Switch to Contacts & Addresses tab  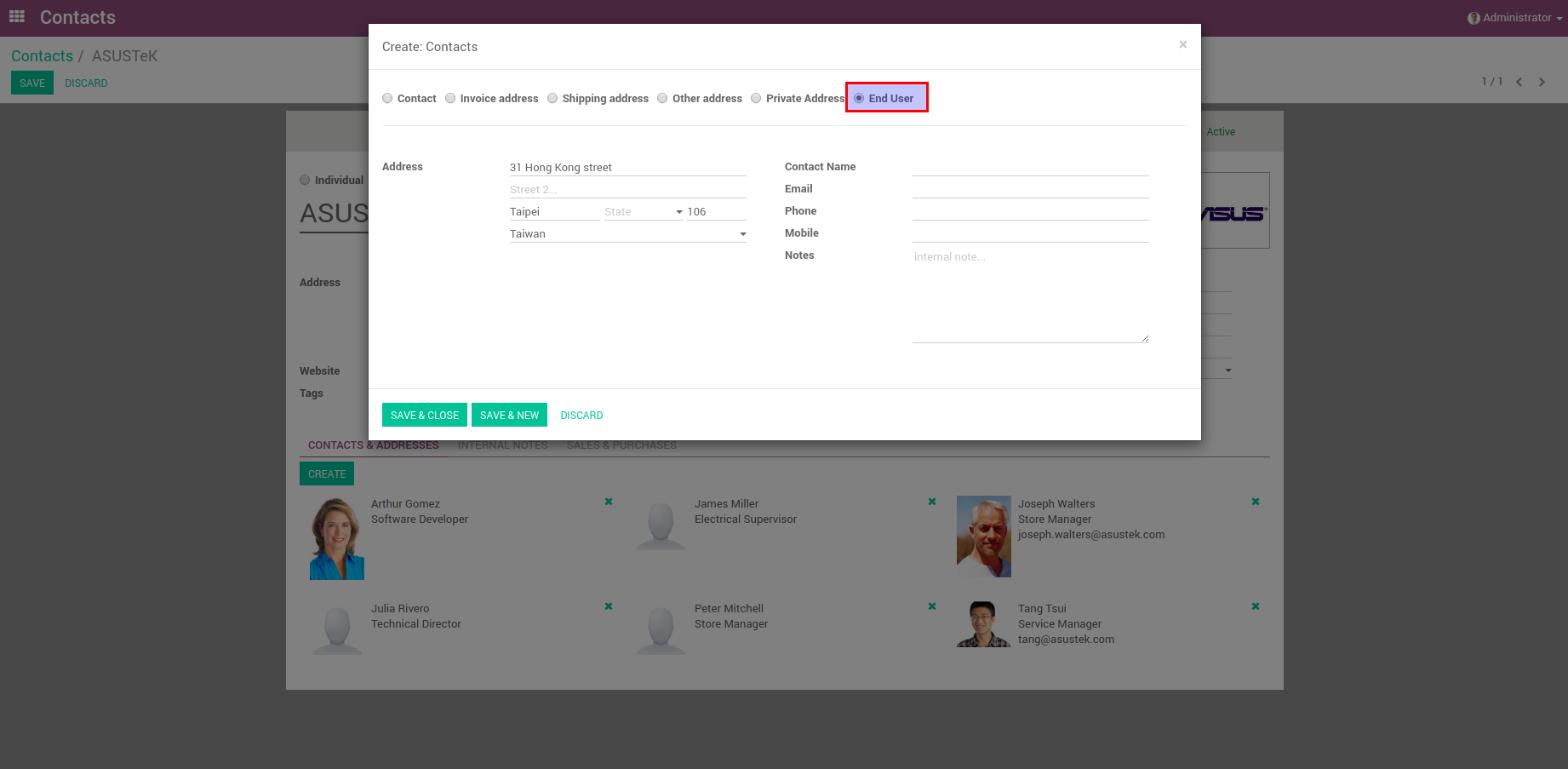[x=374, y=445]
